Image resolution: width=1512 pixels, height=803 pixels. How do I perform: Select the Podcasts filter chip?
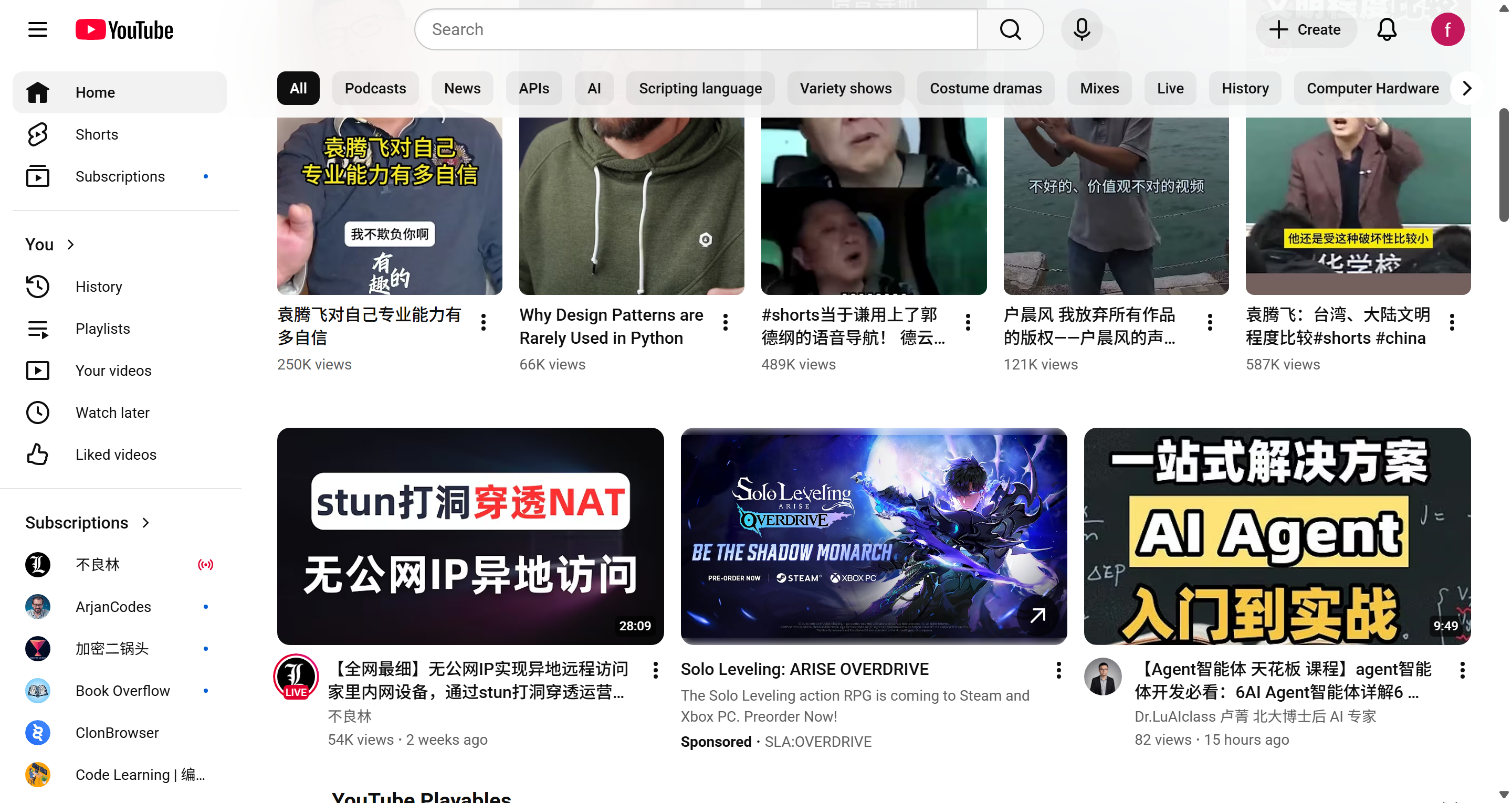375,88
